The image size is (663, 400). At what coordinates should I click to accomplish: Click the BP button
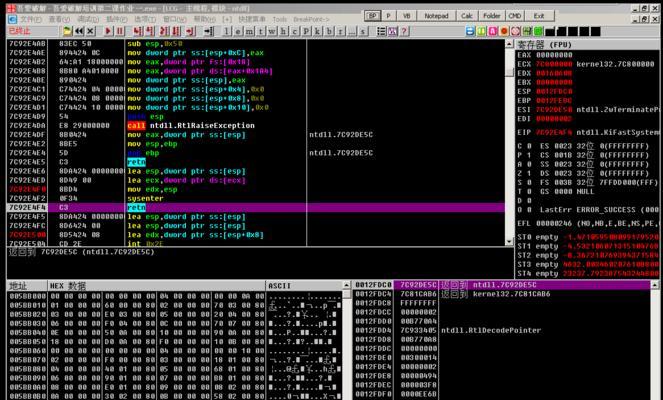click(373, 16)
